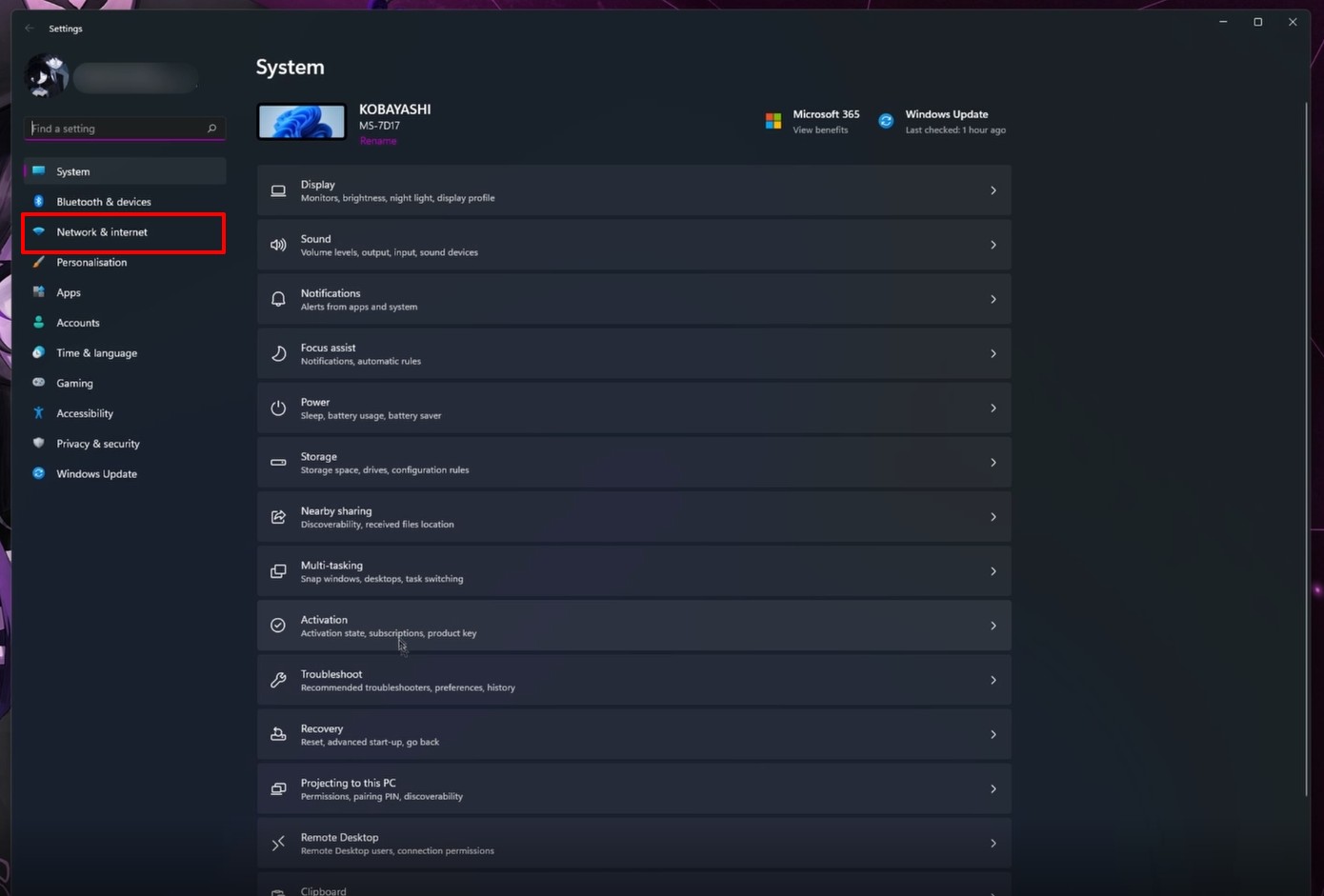Click the Activation checkmark icon
Screen dimensions: 1324x896
pyautogui.click(x=278, y=626)
